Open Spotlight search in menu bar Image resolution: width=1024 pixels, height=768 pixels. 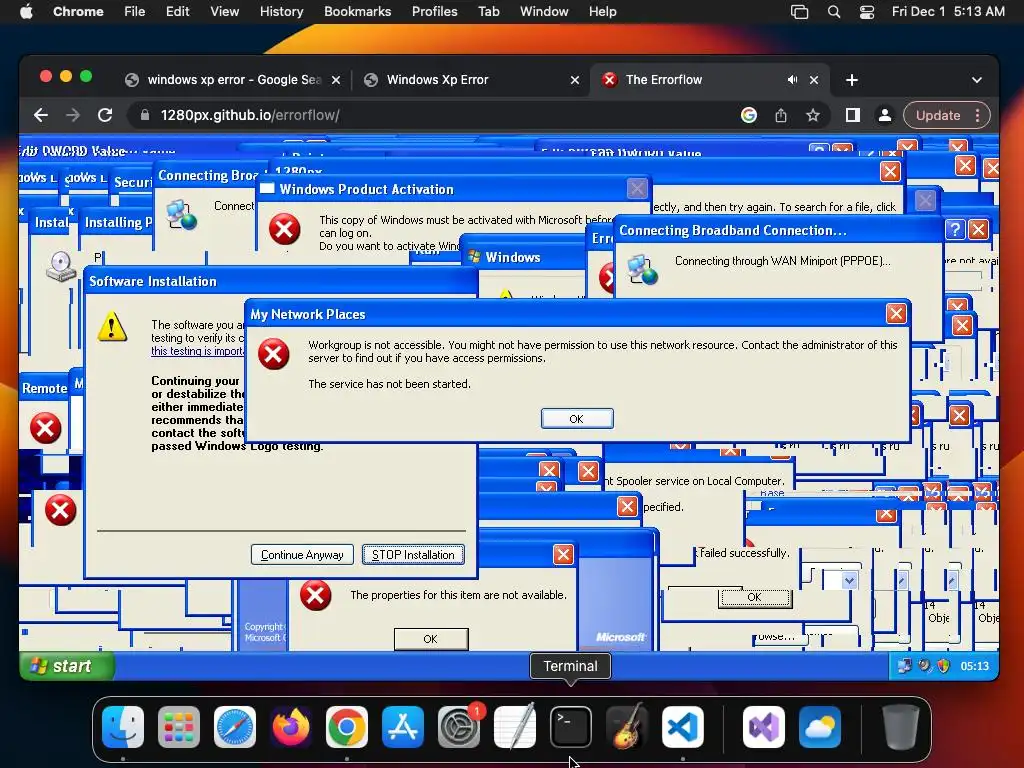click(x=834, y=12)
